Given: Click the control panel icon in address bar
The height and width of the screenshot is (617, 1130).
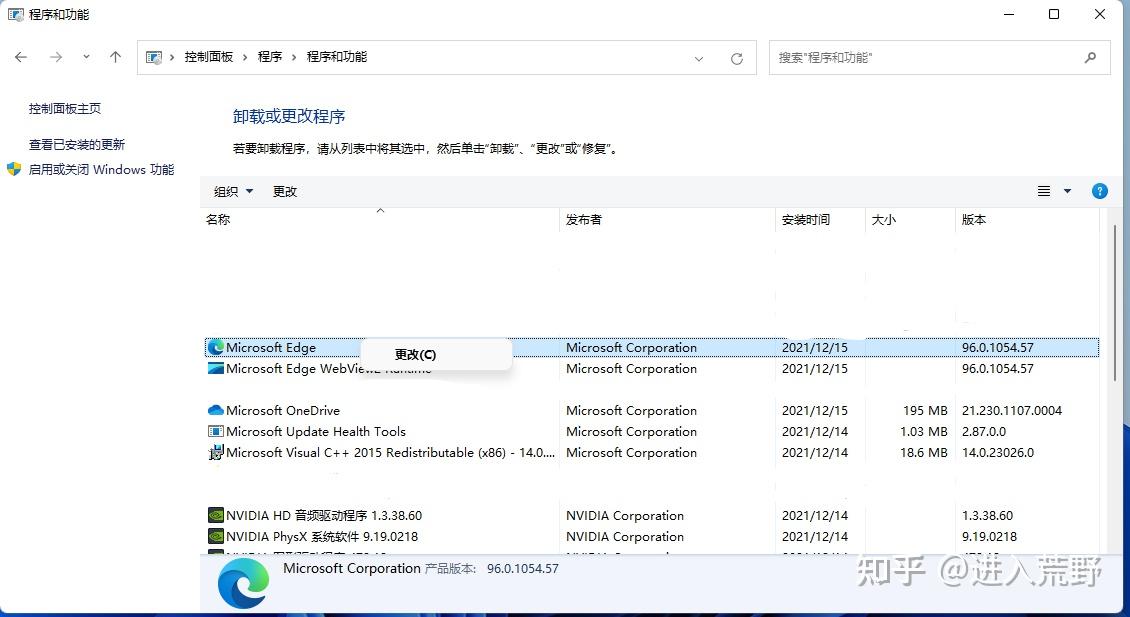Looking at the screenshot, I should point(154,57).
